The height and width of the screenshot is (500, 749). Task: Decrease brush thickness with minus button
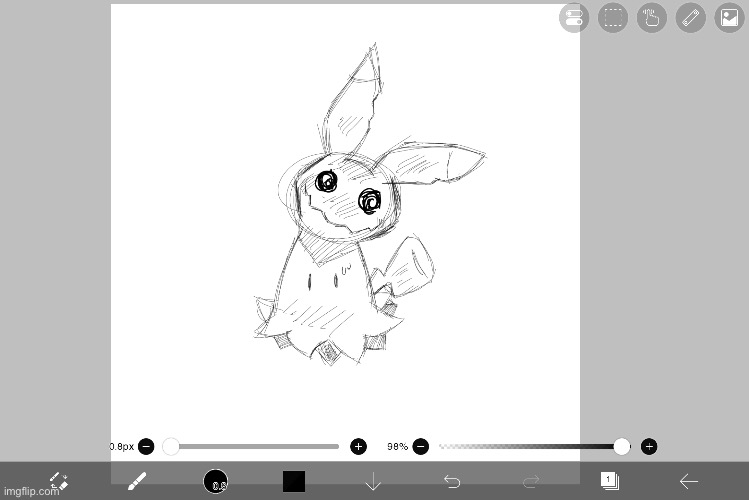pyautogui.click(x=146, y=447)
